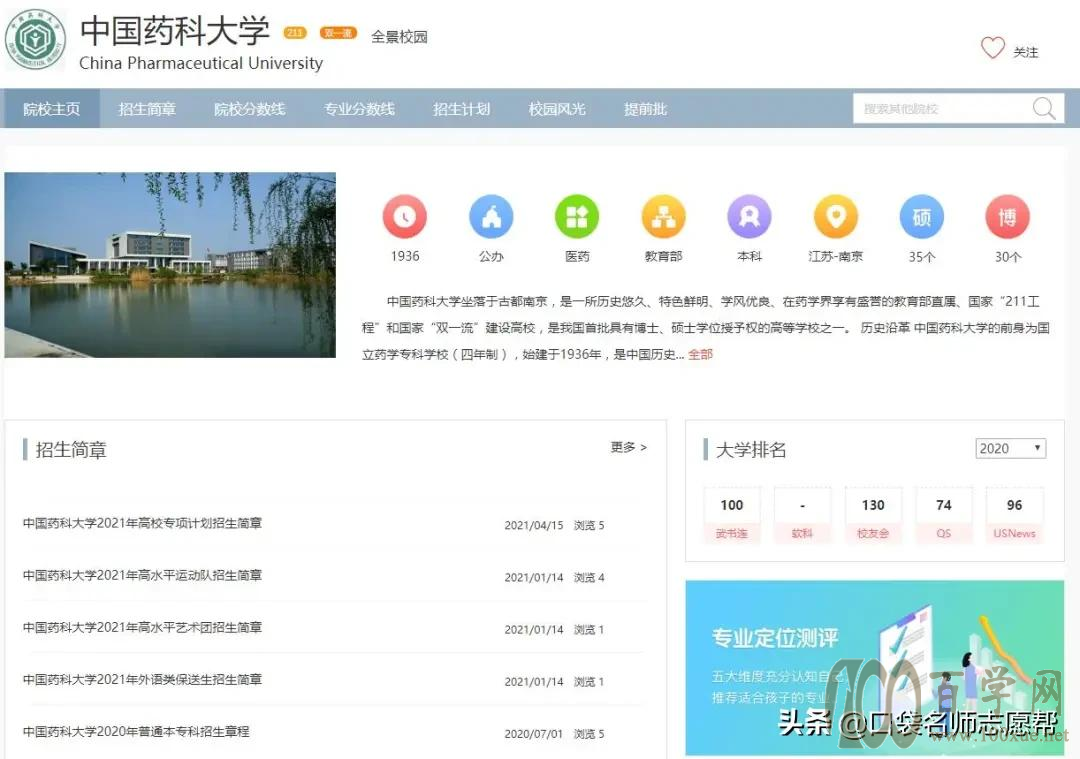1080x759 pixels.
Task: Click the heart follow icon
Action: 993,48
